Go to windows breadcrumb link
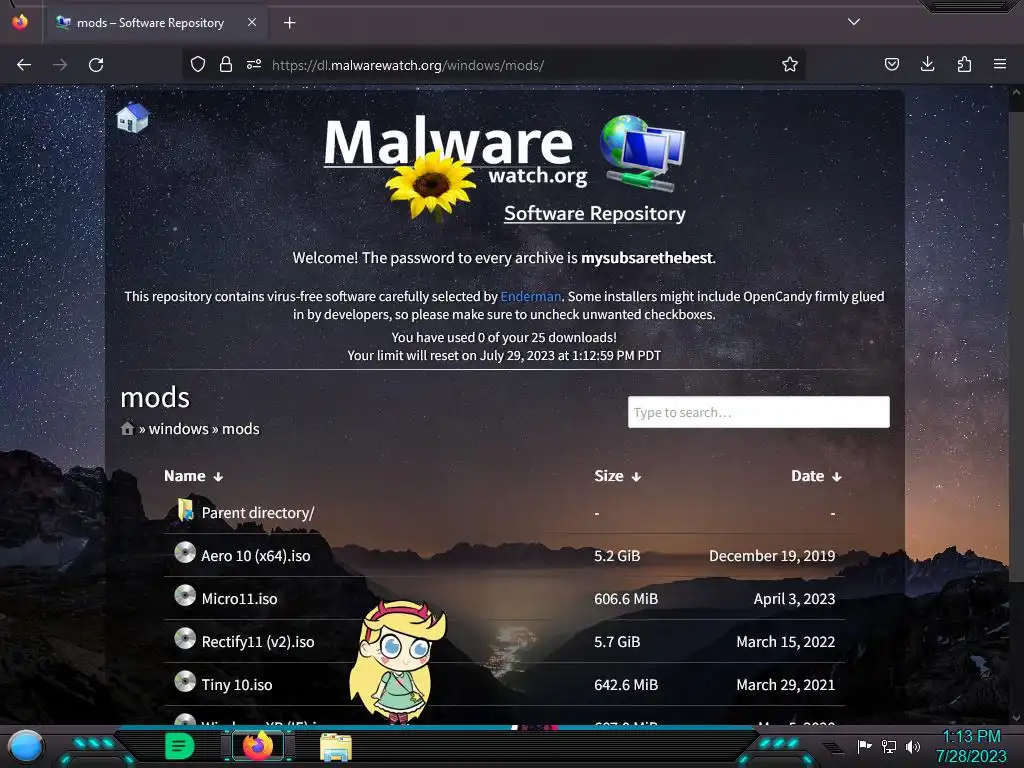1024x768 pixels. (x=178, y=429)
